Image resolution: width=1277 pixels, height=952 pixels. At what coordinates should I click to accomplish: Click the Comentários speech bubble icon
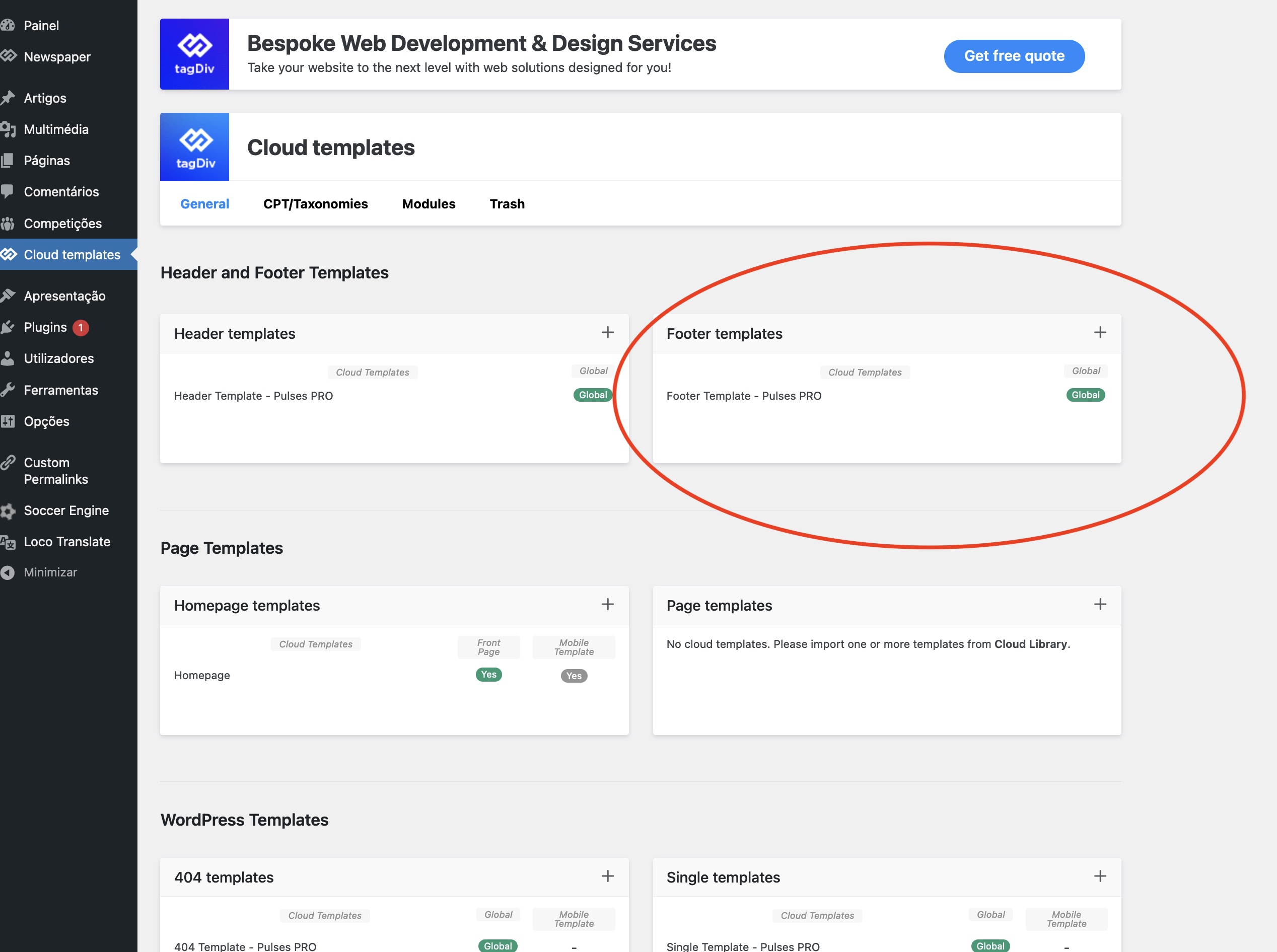[7, 191]
